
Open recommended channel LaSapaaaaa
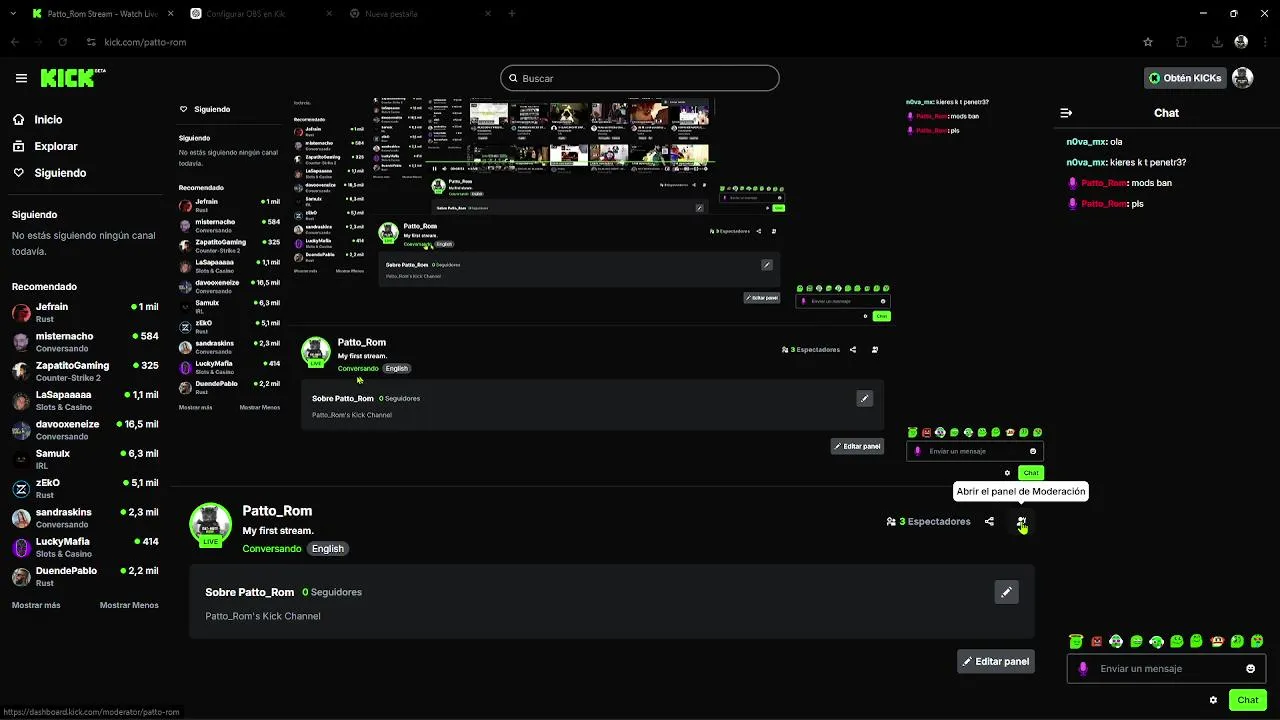pyautogui.click(x=85, y=400)
